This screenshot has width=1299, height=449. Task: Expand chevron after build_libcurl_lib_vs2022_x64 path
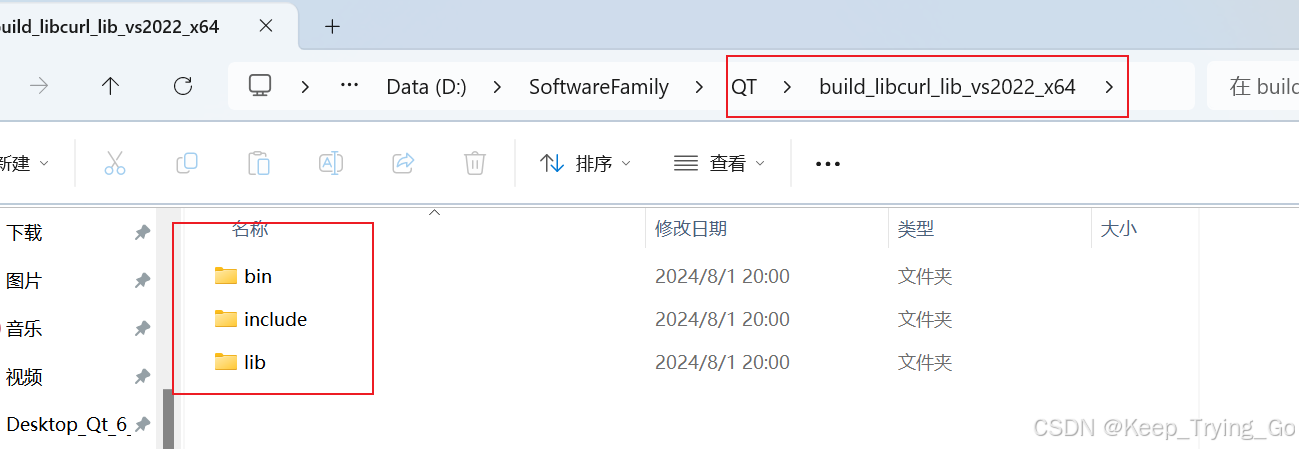click(x=1109, y=87)
